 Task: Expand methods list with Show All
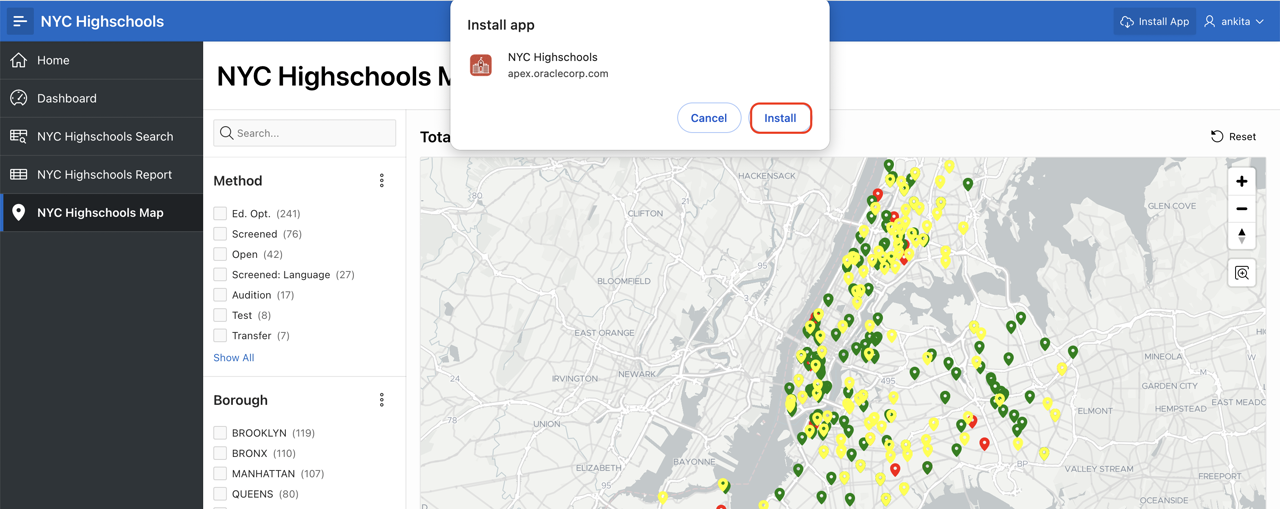pos(233,357)
